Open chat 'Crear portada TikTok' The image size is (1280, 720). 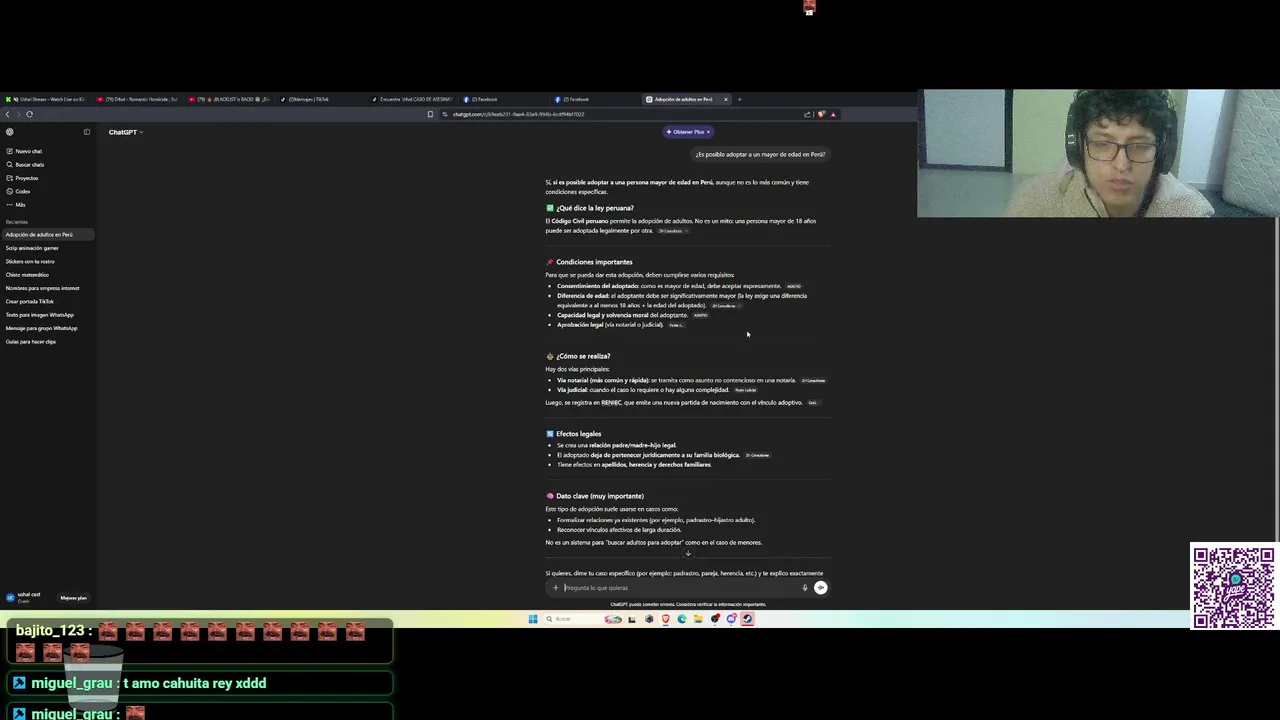(x=47, y=301)
